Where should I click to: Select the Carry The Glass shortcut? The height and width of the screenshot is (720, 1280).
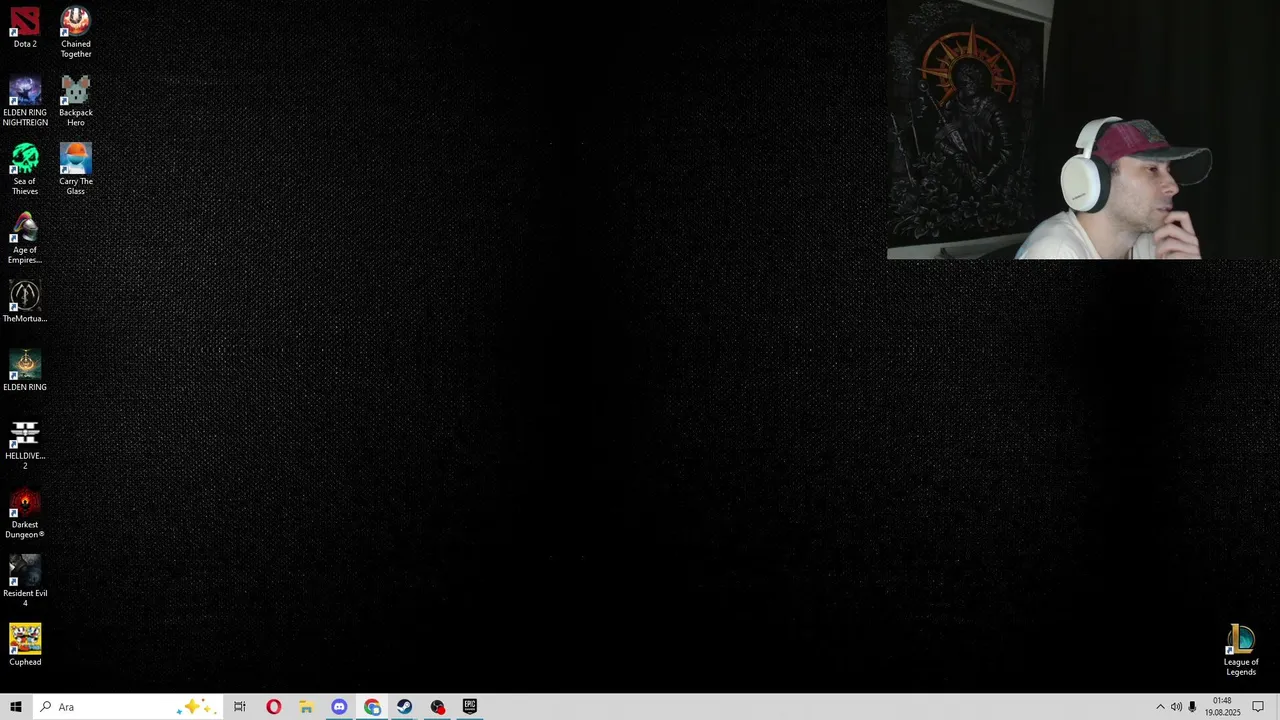click(x=75, y=170)
